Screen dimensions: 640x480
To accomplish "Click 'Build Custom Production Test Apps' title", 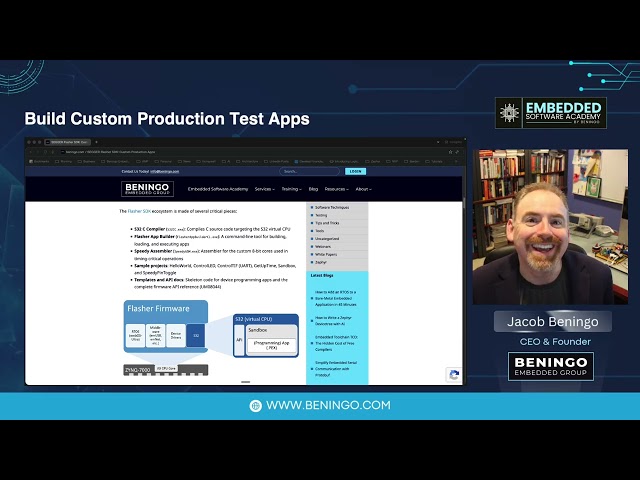I will tap(167, 119).
